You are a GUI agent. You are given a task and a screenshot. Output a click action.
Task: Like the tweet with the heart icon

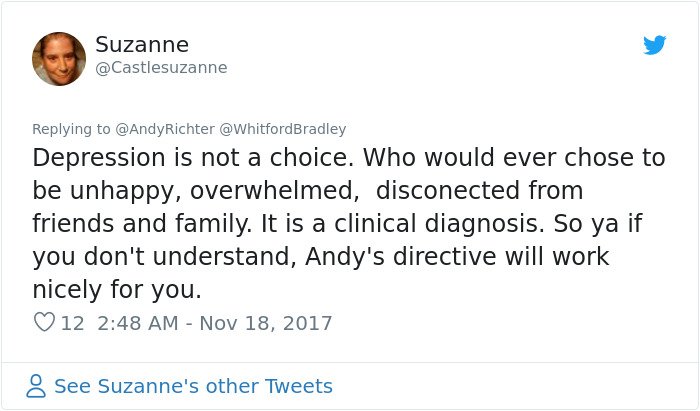(x=44, y=322)
